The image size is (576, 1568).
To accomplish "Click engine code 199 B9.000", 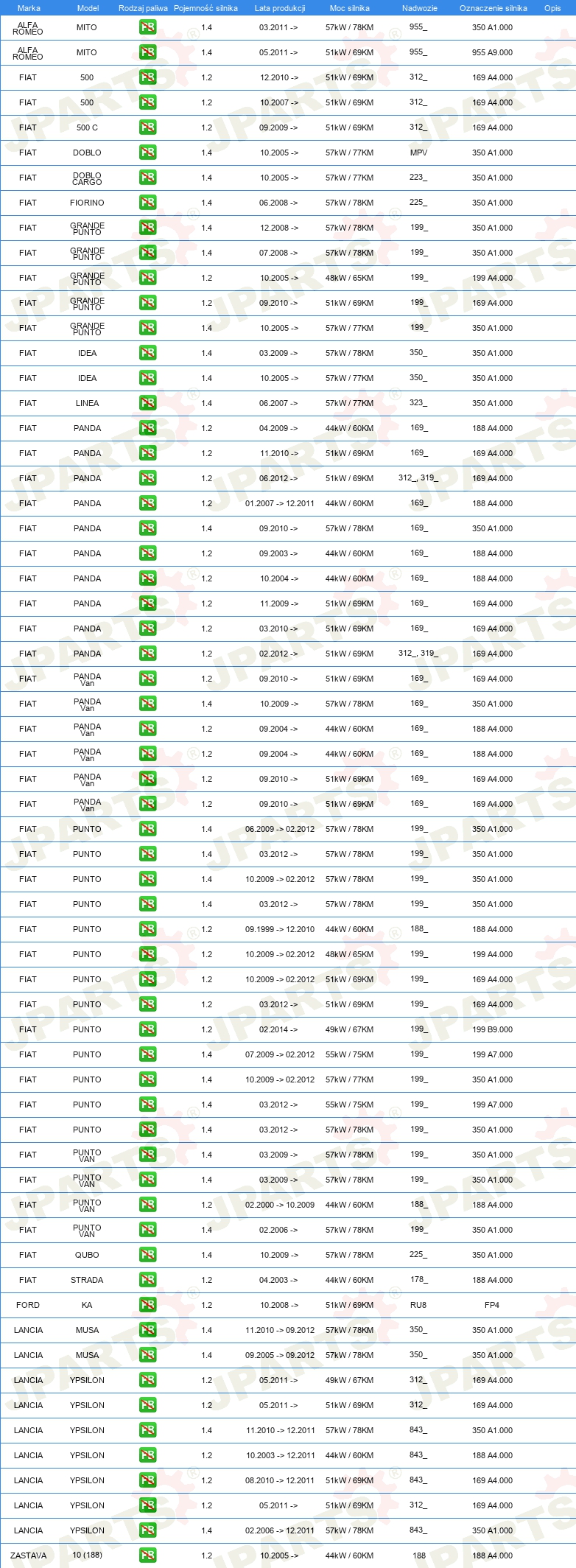I will click(492, 1029).
